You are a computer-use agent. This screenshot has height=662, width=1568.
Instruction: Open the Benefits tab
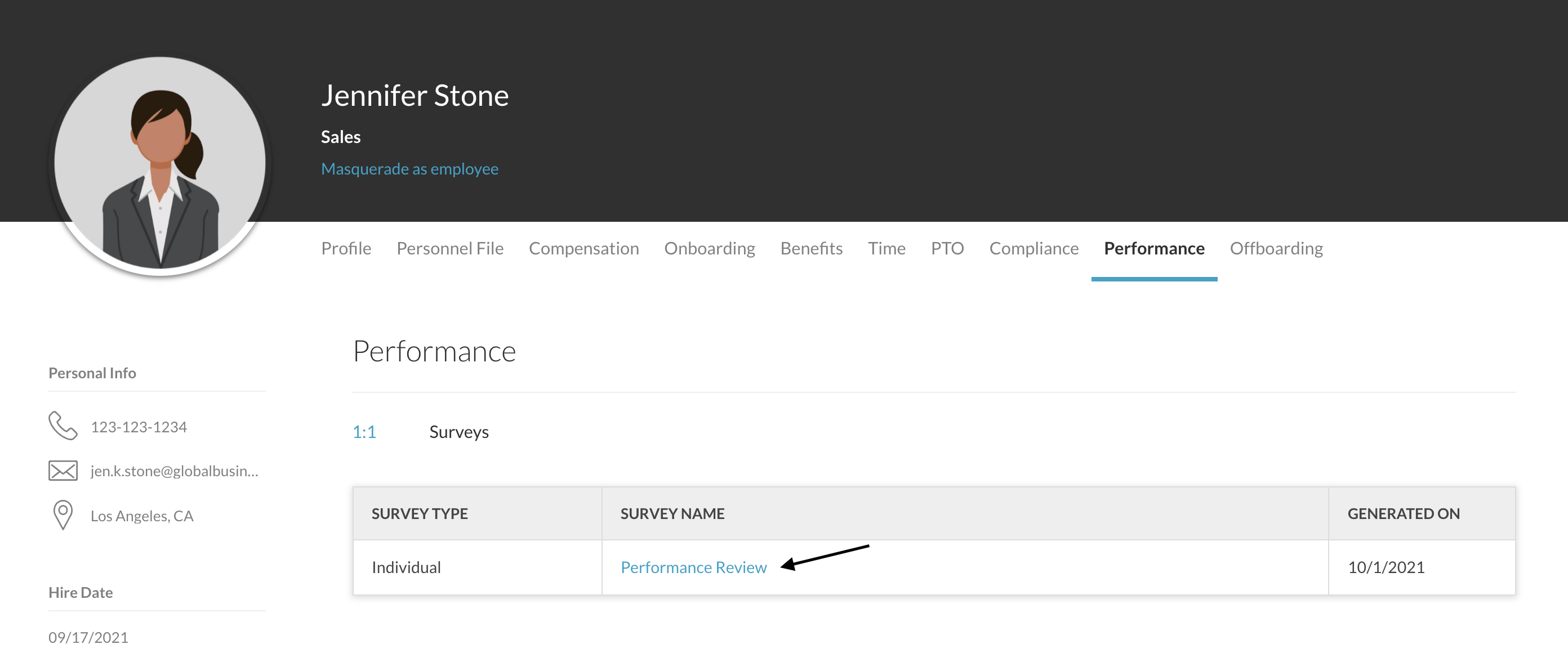tap(811, 248)
